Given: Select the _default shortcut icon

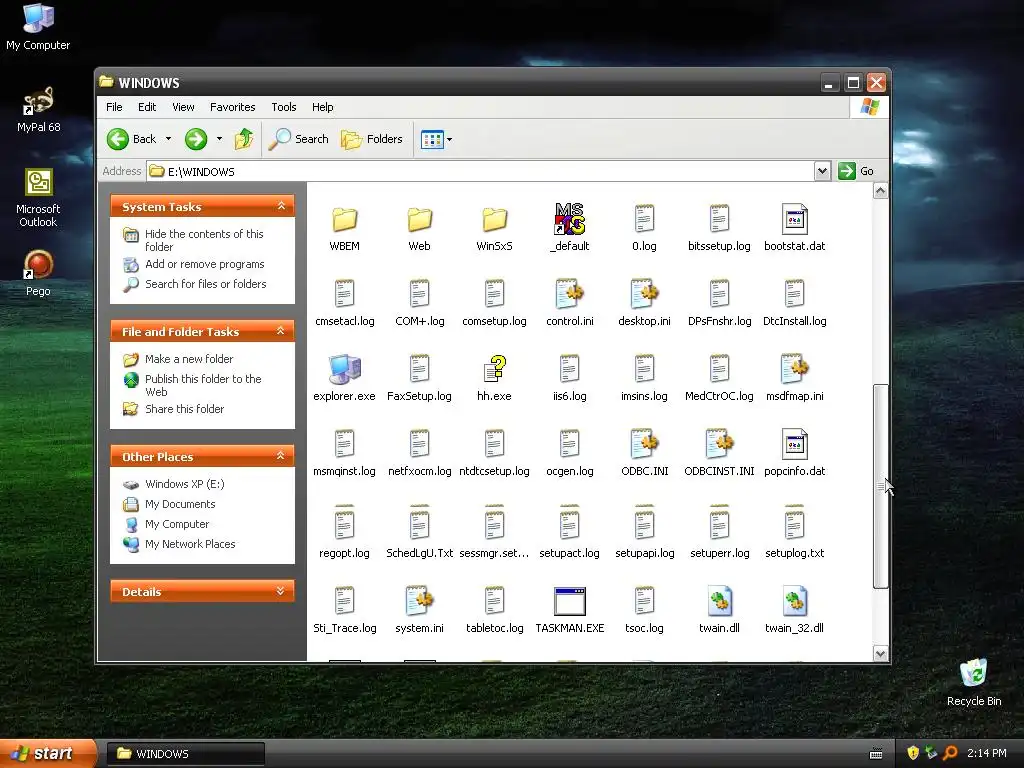Looking at the screenshot, I should click(569, 219).
